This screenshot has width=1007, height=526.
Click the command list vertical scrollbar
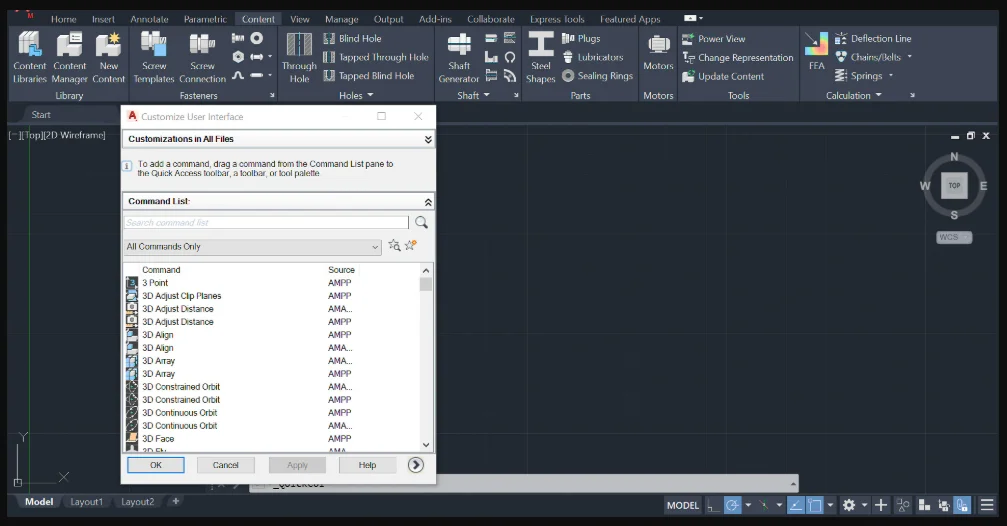[x=426, y=360]
